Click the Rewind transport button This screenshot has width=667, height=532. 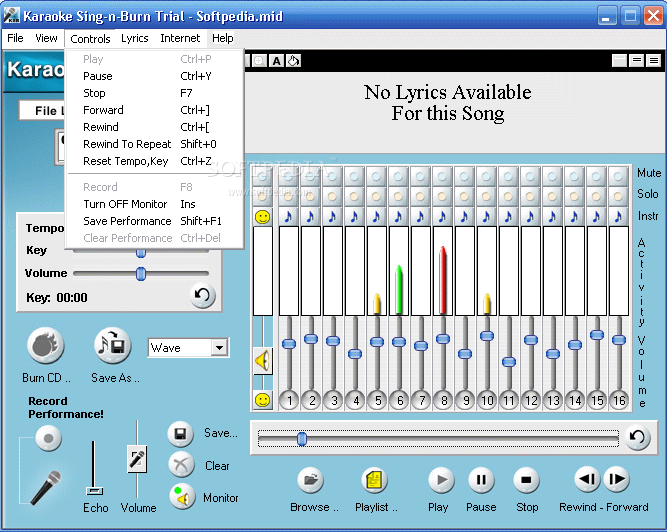pos(587,479)
